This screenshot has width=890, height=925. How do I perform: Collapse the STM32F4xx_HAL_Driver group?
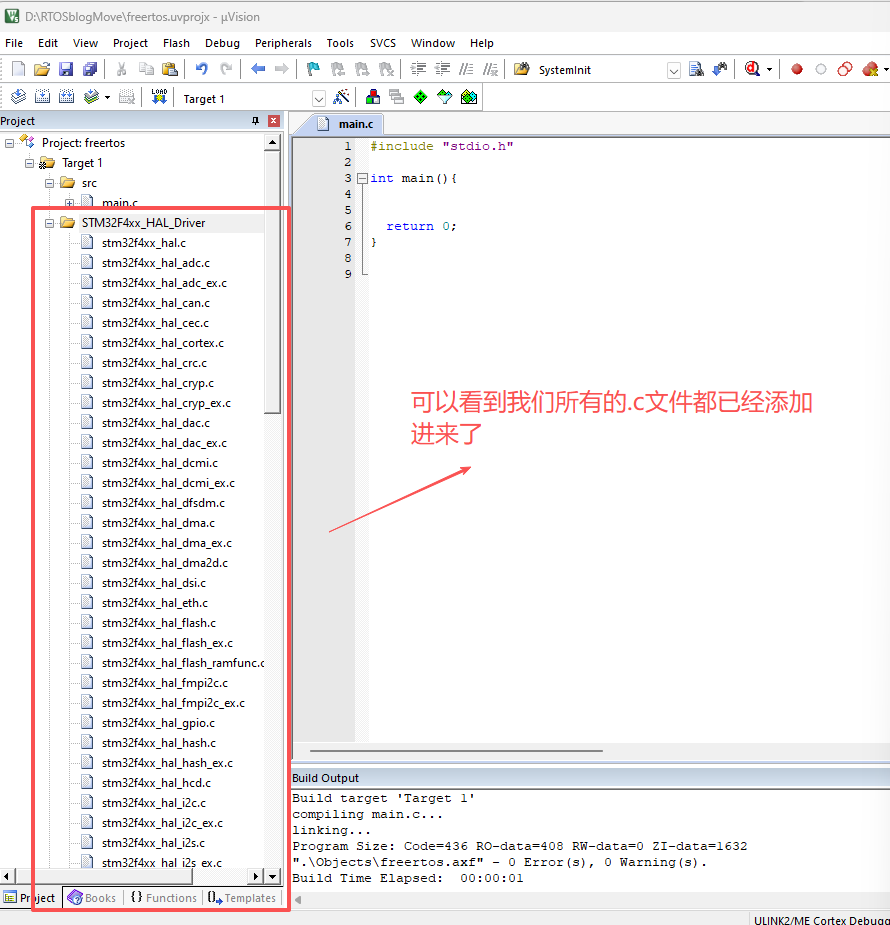[50, 223]
